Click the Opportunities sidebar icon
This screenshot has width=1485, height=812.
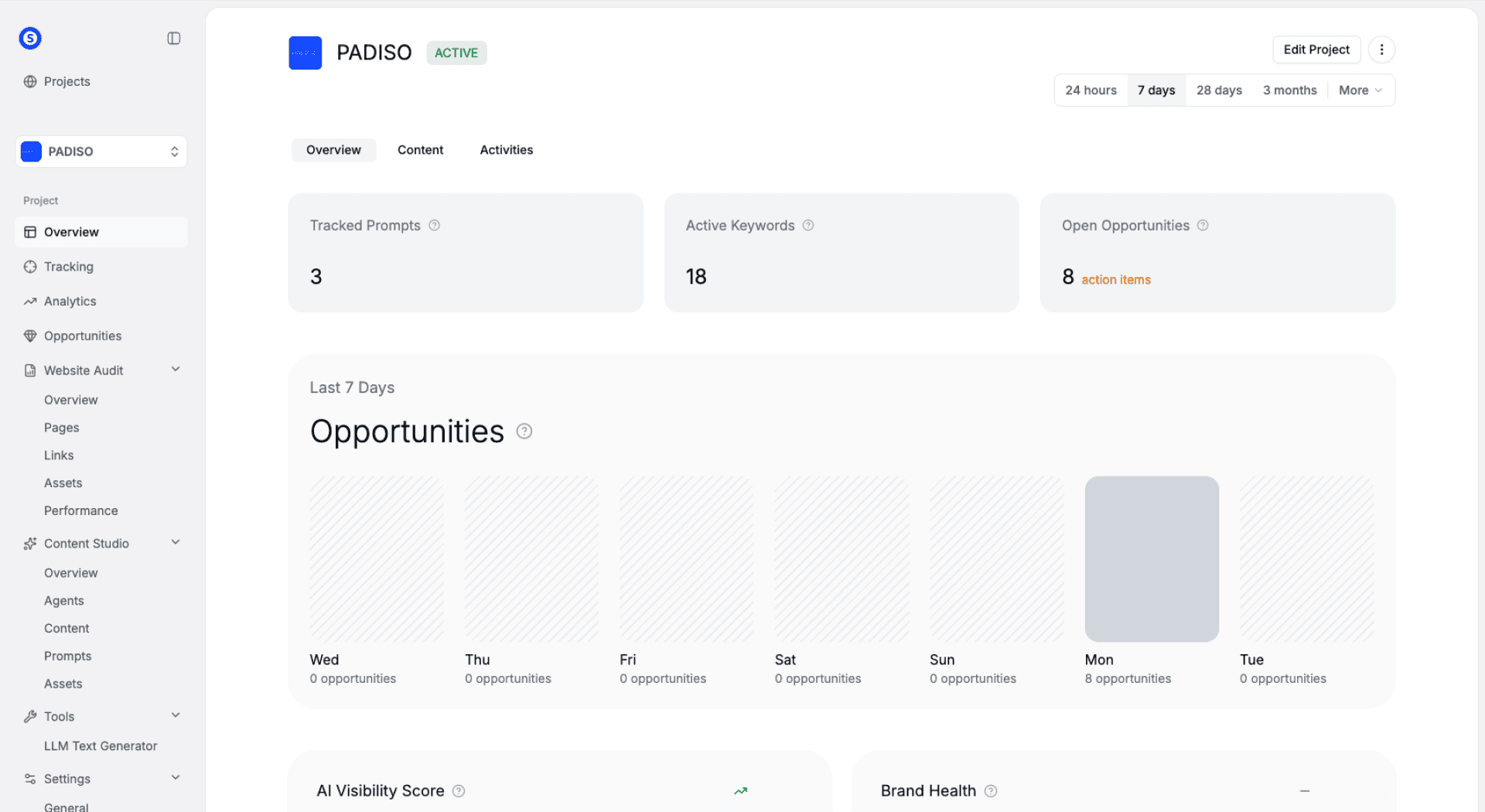(x=30, y=336)
